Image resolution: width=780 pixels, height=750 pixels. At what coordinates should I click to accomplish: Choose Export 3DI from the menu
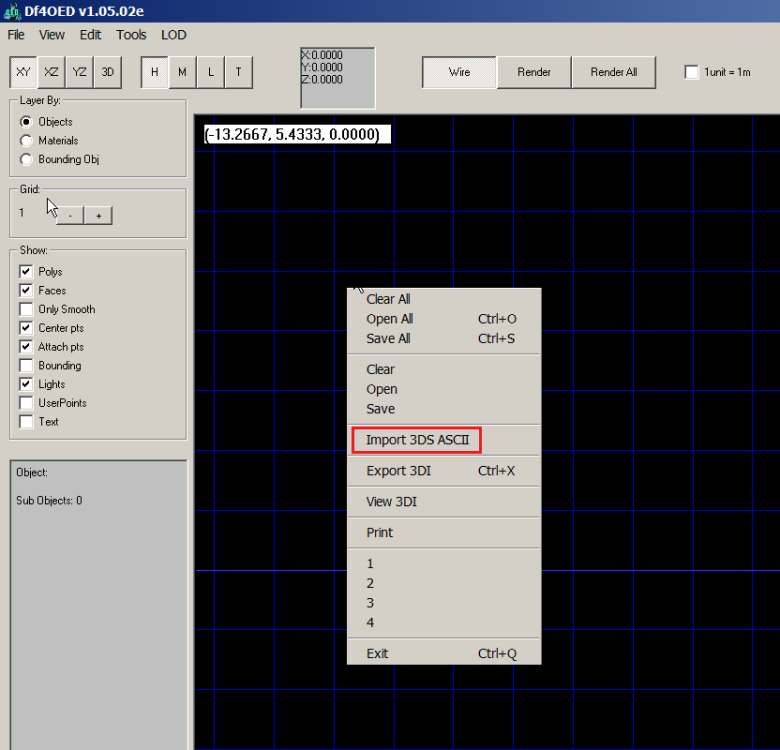click(399, 471)
